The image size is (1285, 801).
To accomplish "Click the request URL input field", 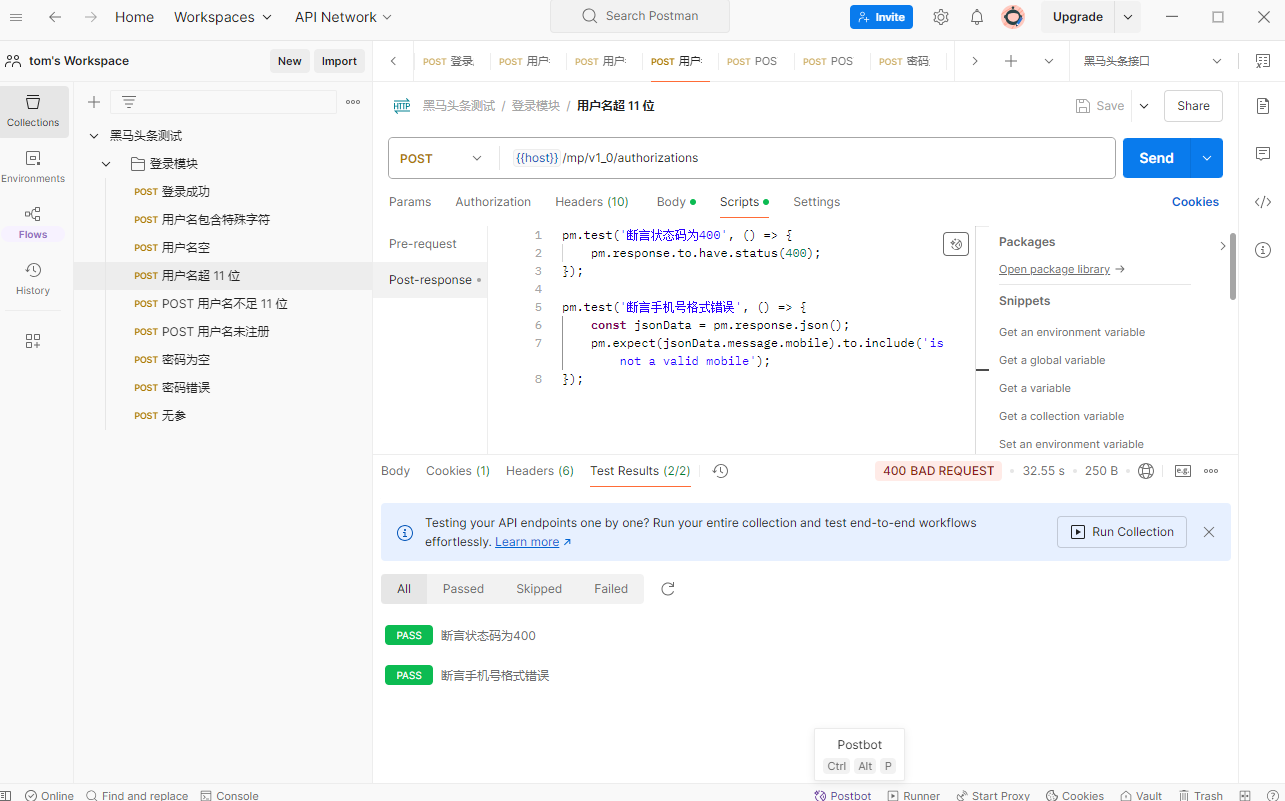I will pyautogui.click(x=808, y=158).
